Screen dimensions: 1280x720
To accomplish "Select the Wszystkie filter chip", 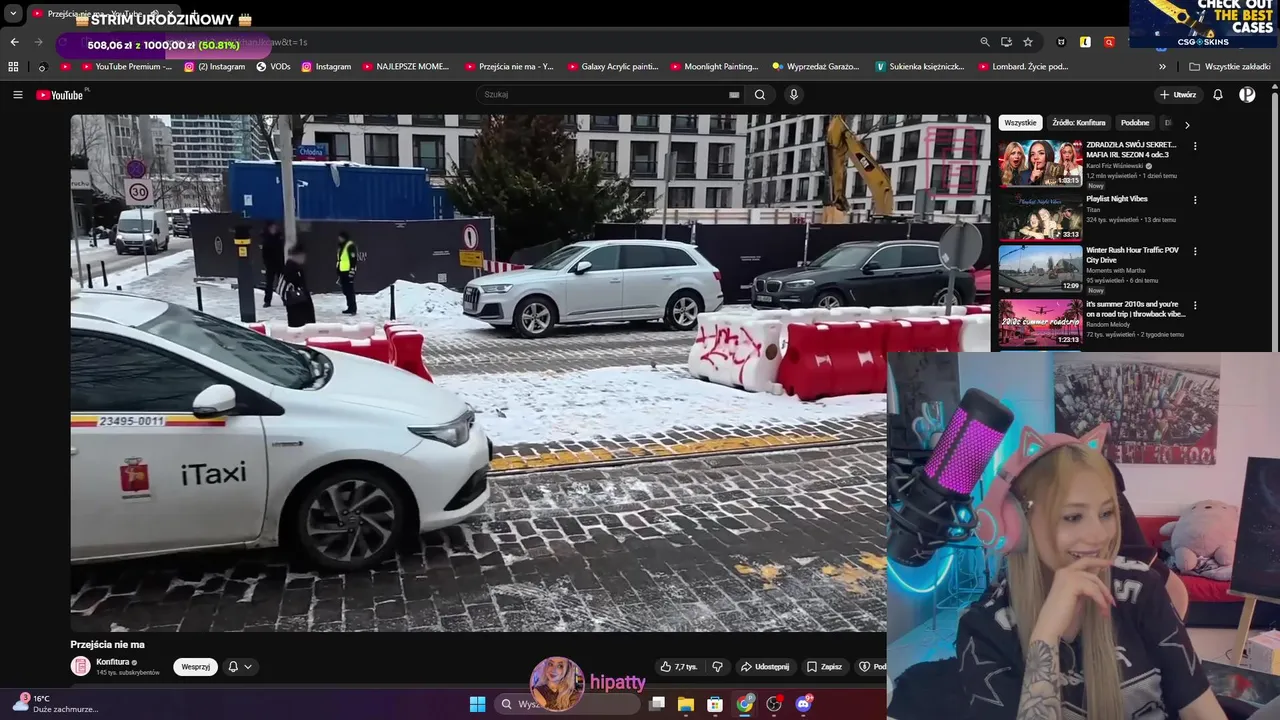I will coord(1020,123).
